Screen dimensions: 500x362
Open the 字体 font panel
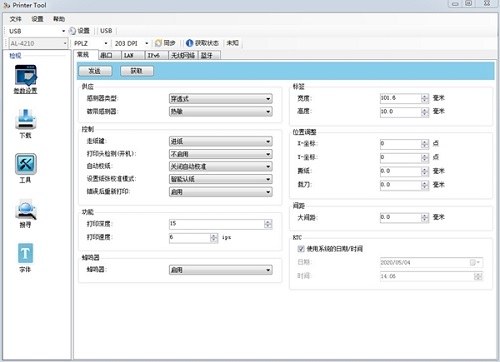click(25, 258)
